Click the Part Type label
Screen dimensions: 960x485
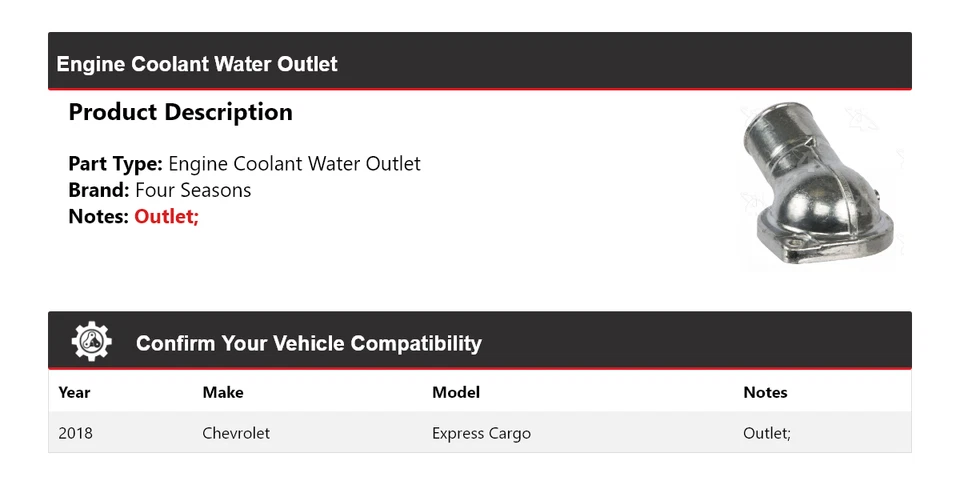[115, 163]
